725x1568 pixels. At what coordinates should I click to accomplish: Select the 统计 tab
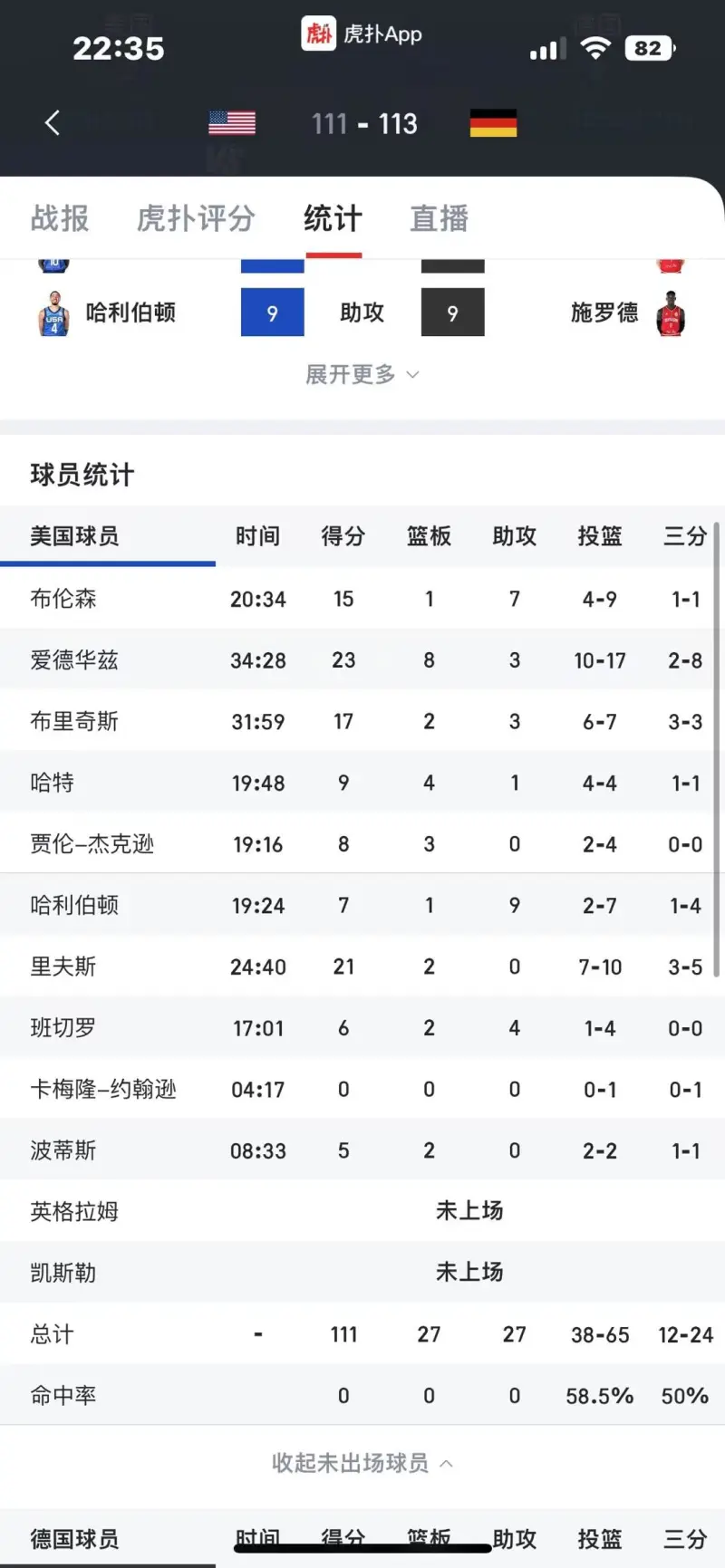[333, 218]
